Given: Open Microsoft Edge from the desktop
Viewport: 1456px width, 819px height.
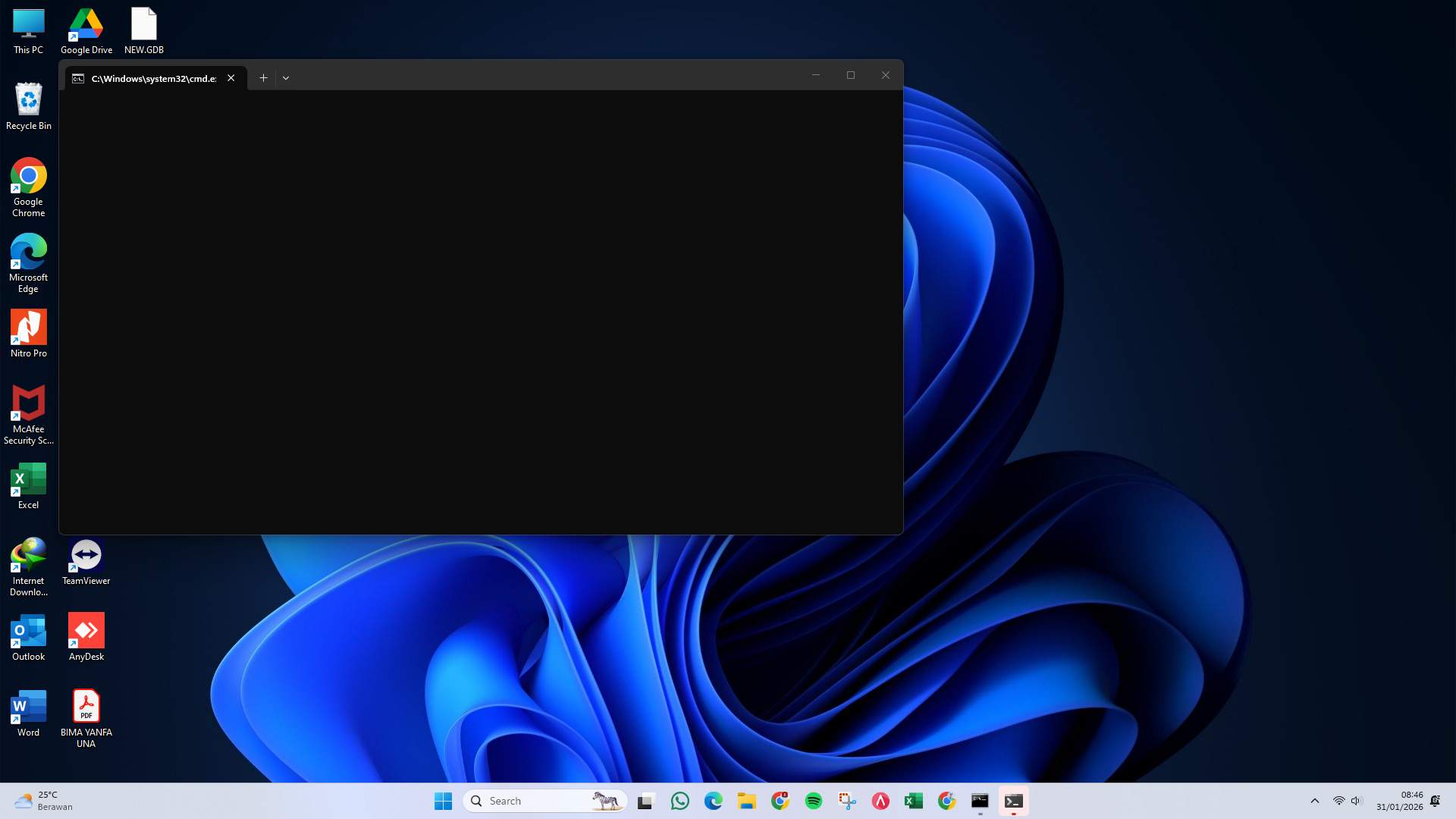Looking at the screenshot, I should 28,252.
